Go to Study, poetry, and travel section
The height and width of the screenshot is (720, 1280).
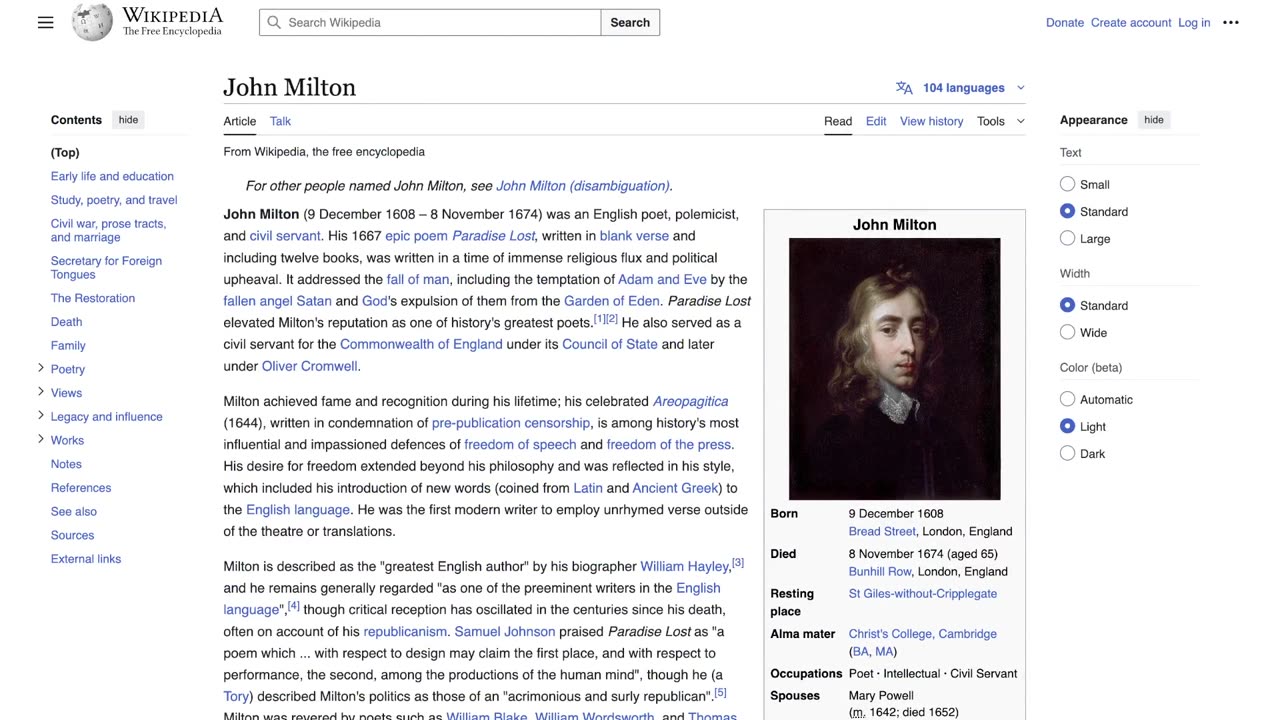114,200
